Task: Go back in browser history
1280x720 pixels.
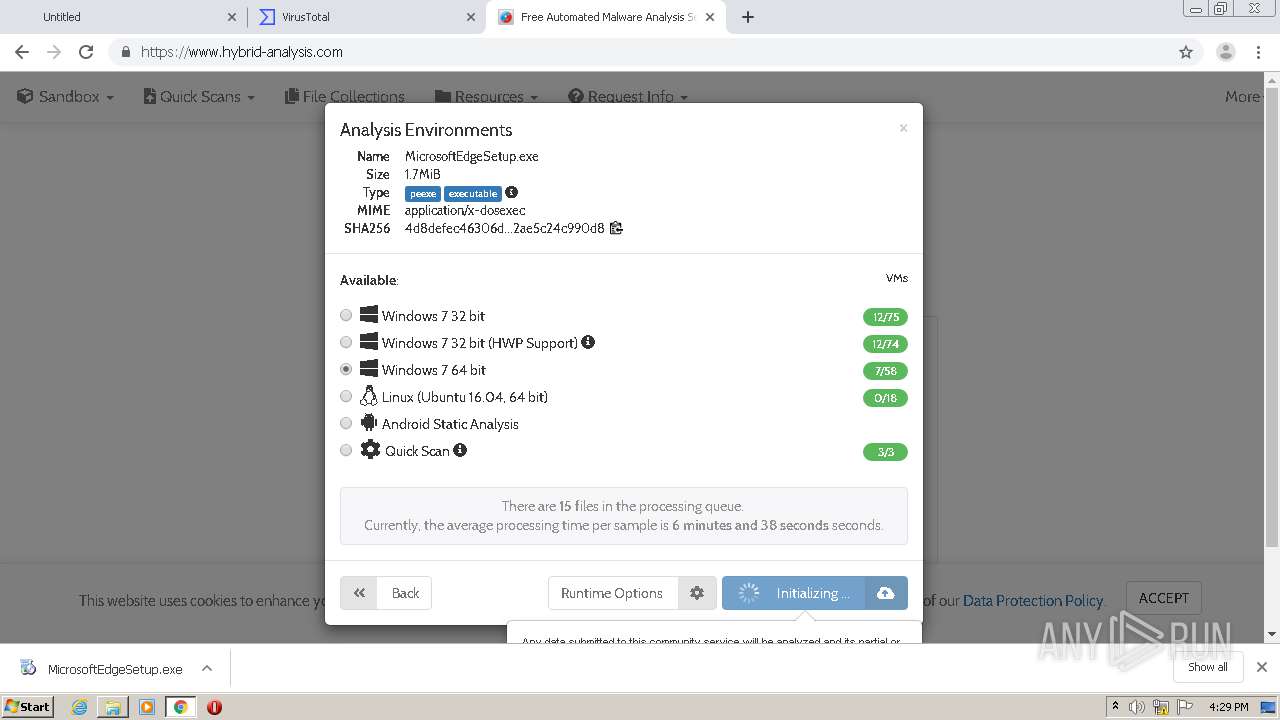Action: tap(22, 52)
